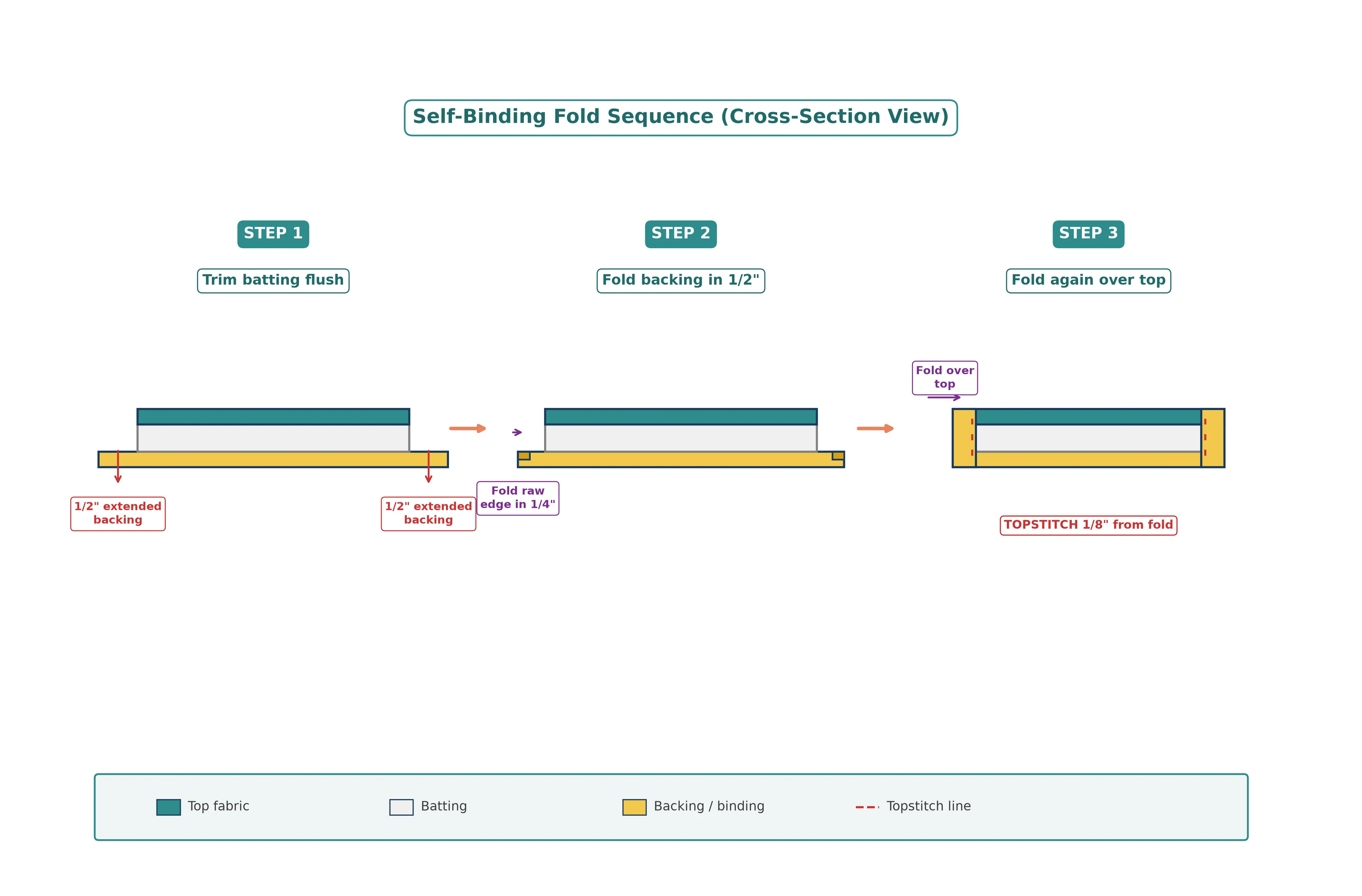Screen dimensions: 1362x896
Task: Click the 'Fold over top' purple callout
Action: coord(944,377)
